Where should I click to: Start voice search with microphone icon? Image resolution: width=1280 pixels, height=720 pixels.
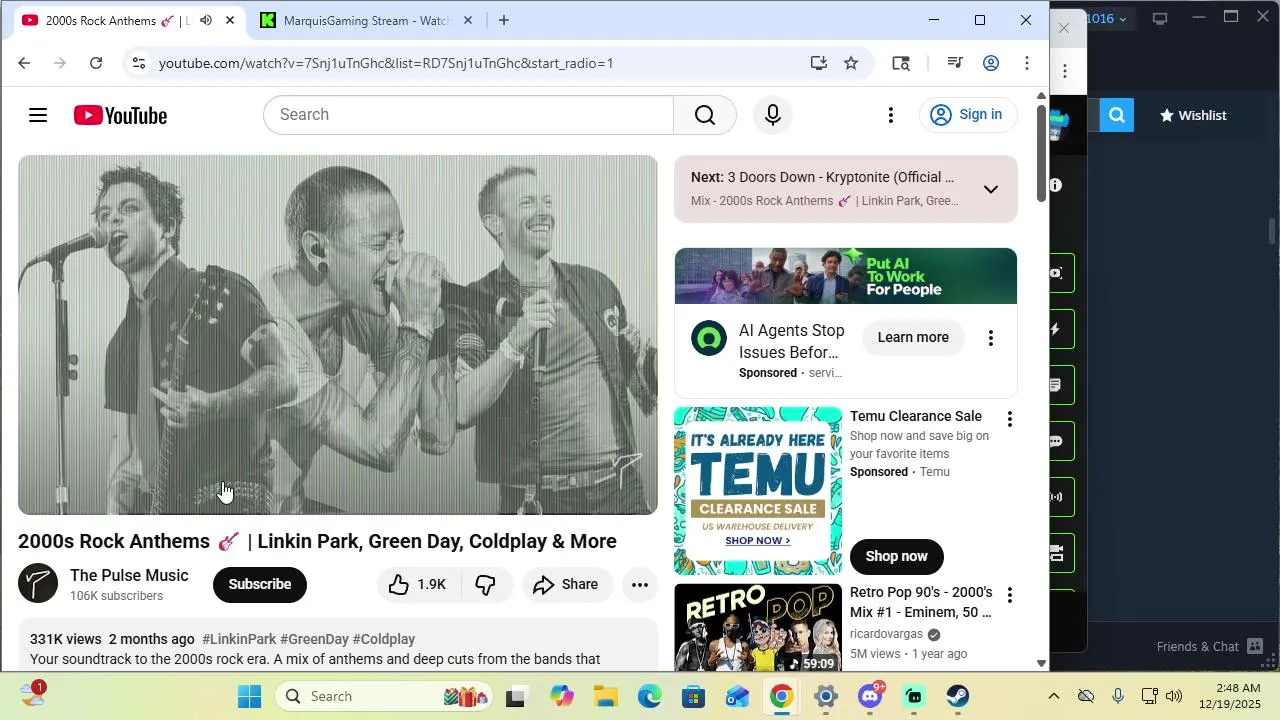[773, 115]
